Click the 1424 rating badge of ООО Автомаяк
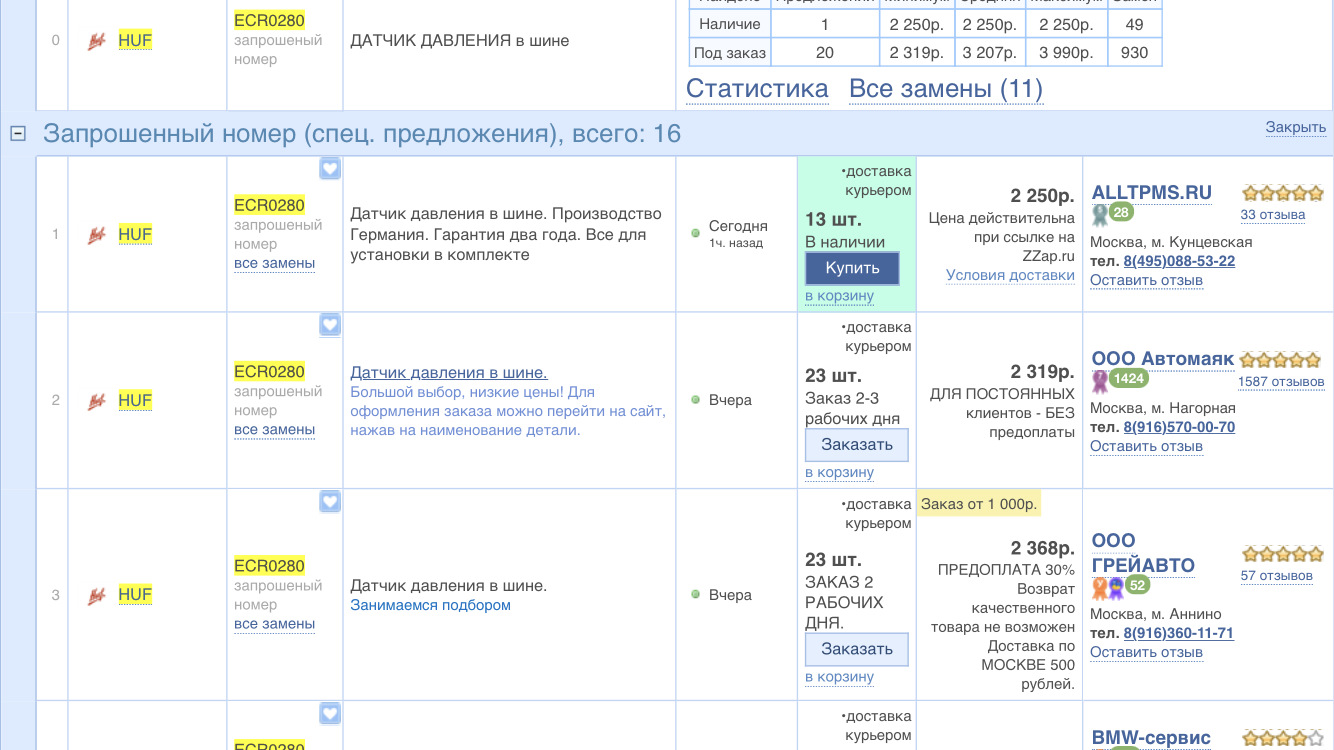1334x750 pixels. pyautogui.click(x=1129, y=379)
